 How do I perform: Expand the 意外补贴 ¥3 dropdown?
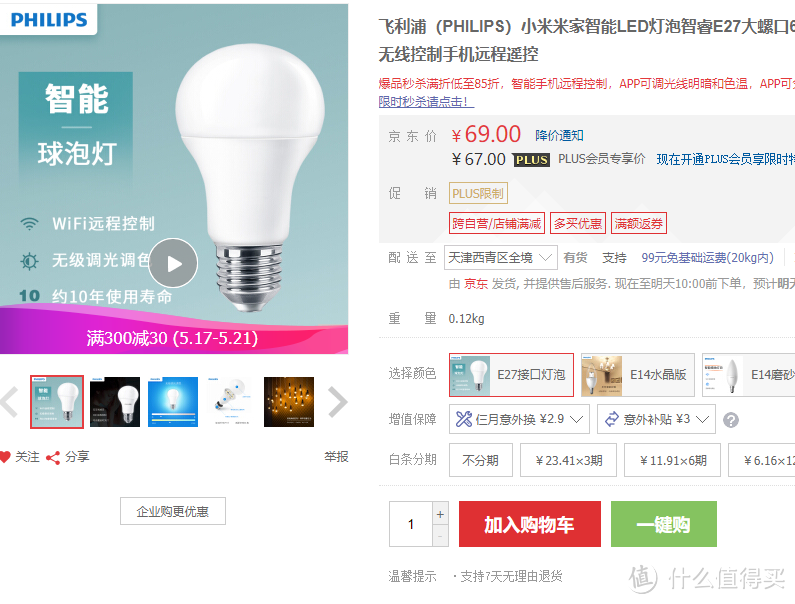coord(656,419)
